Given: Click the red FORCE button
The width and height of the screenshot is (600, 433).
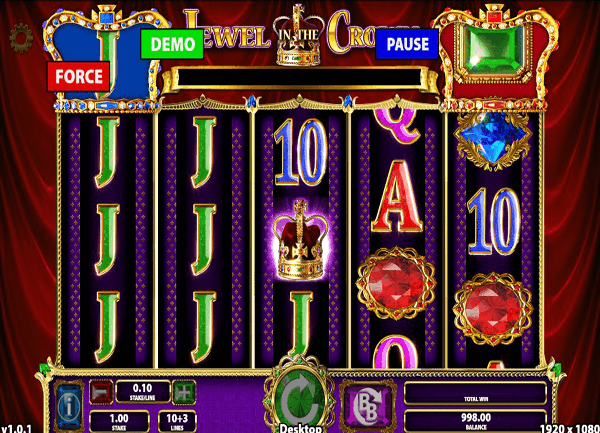Looking at the screenshot, I should click(78, 76).
